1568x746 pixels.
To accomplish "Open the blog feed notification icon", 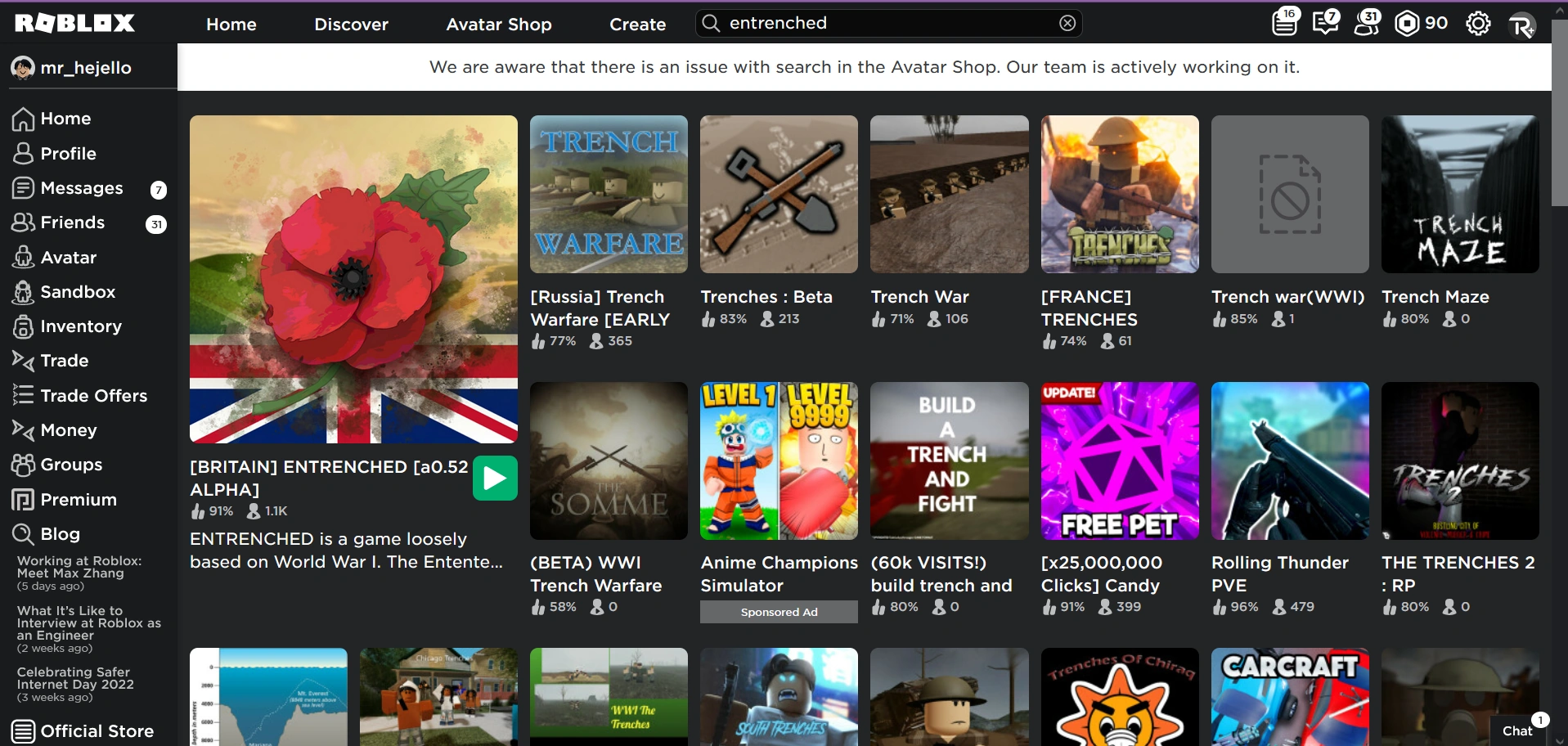I will click(x=1284, y=23).
